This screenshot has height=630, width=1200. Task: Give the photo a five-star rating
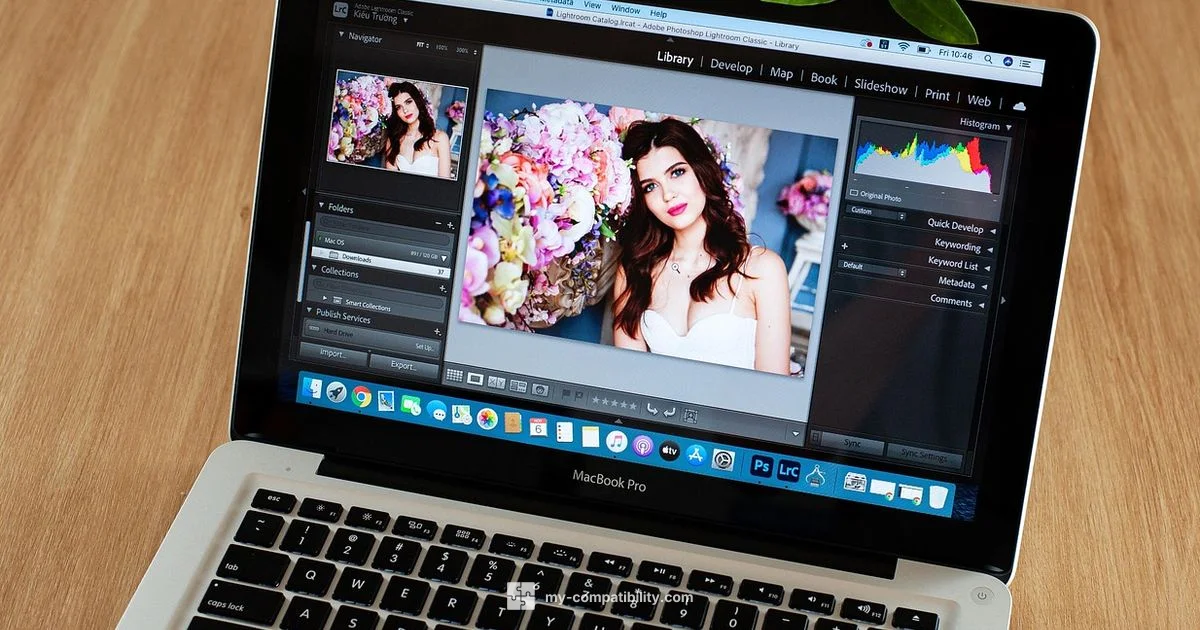[634, 407]
